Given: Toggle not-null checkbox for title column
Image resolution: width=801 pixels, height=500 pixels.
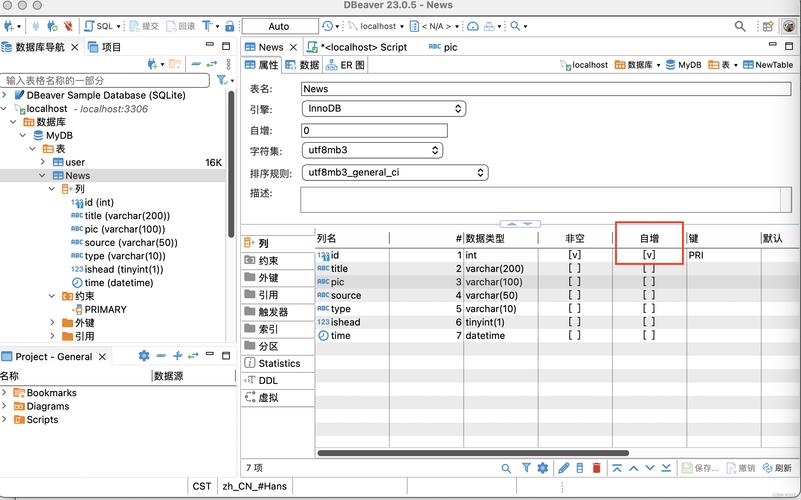Looking at the screenshot, I should pos(574,269).
